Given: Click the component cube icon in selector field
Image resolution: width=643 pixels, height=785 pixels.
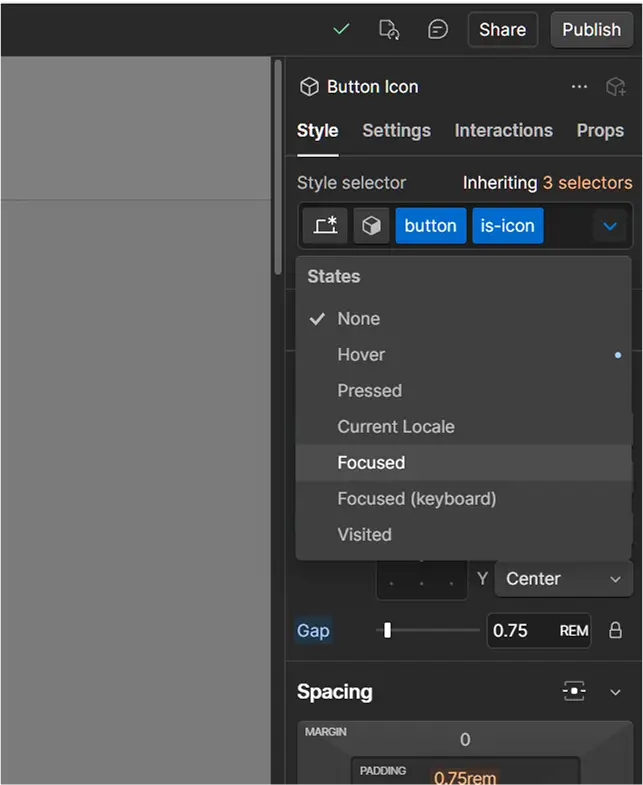Looking at the screenshot, I should (371, 226).
